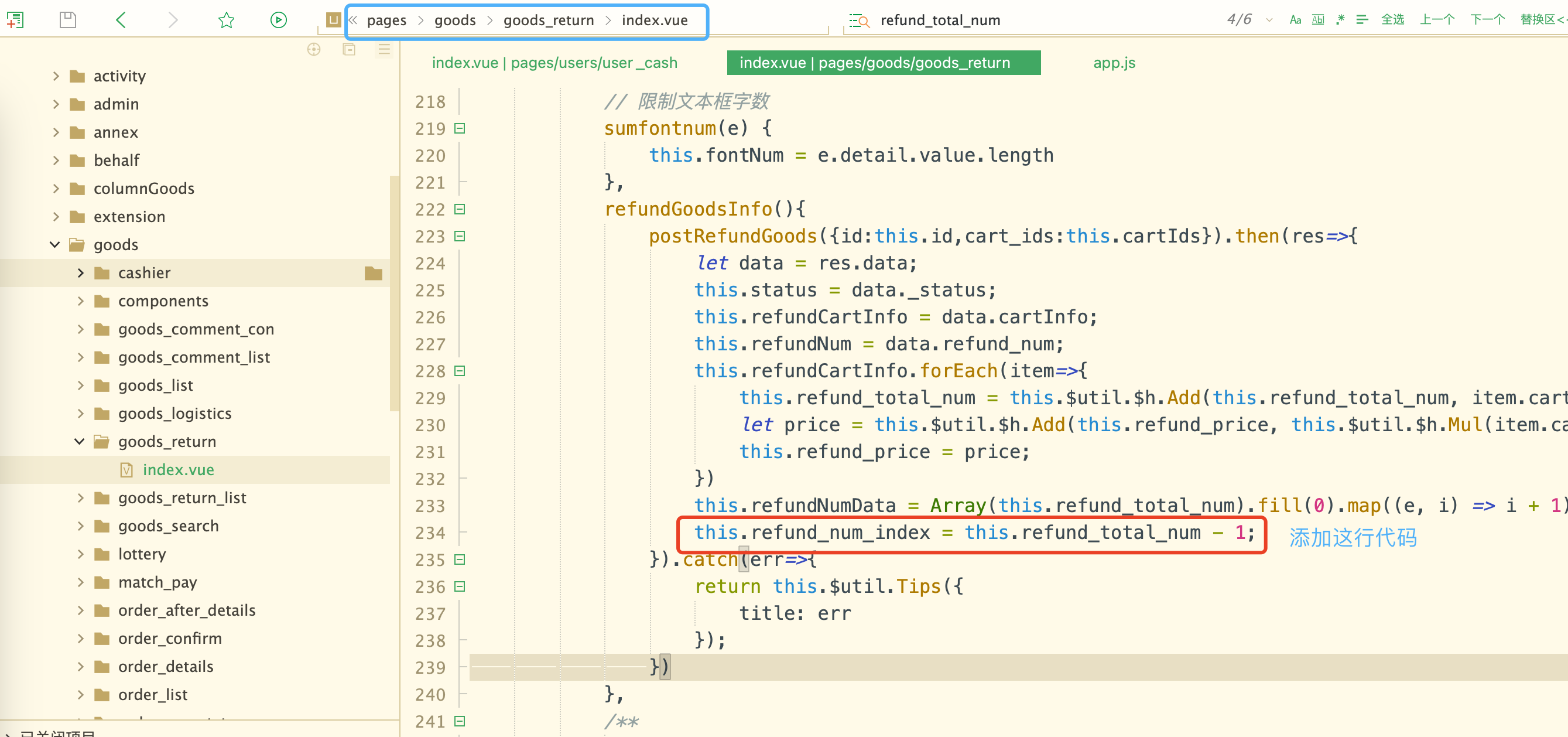Open the project panel hamburger menu
The height and width of the screenshot is (737, 1568).
coord(384,49)
